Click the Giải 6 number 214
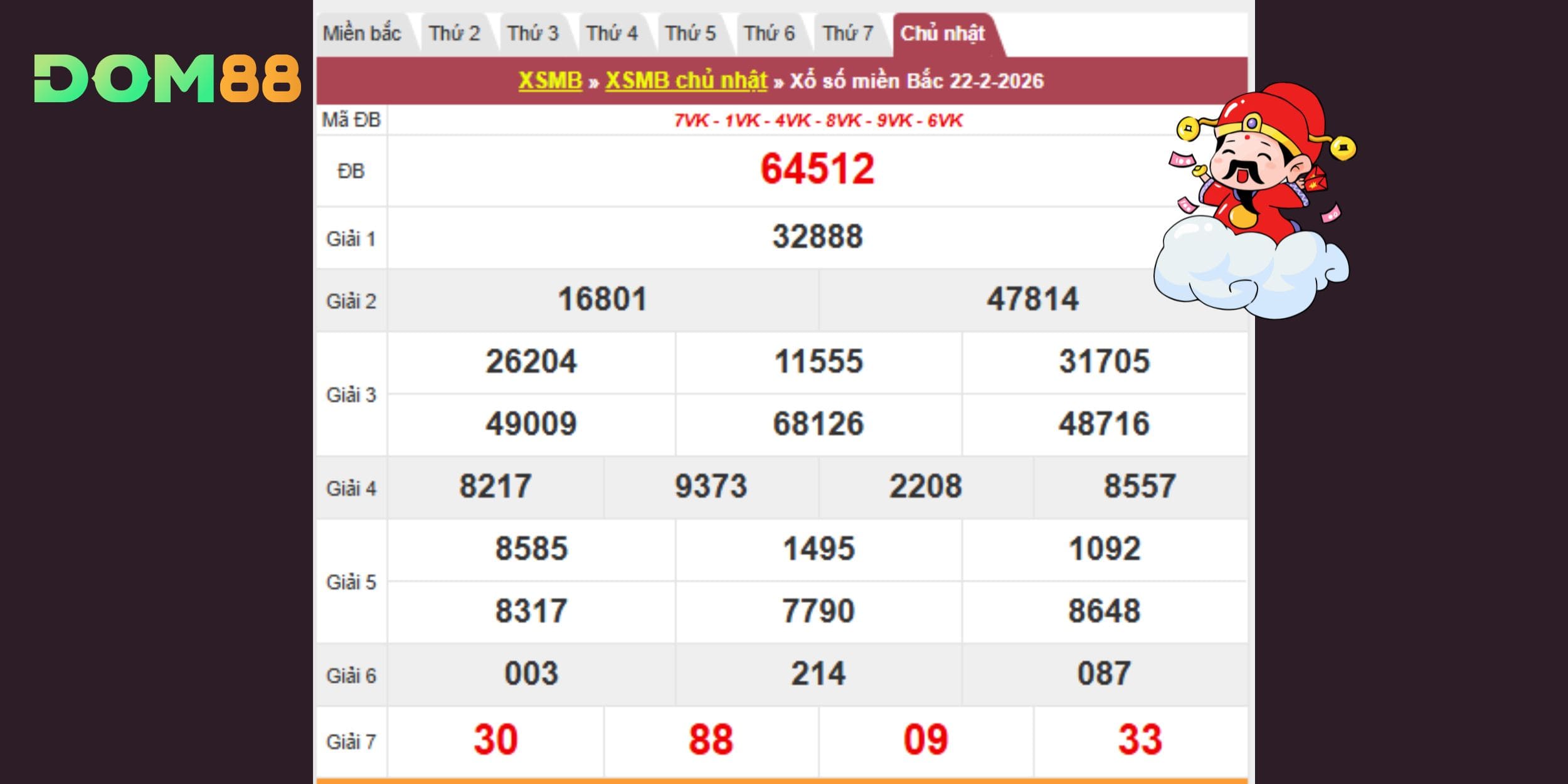 tap(818, 674)
